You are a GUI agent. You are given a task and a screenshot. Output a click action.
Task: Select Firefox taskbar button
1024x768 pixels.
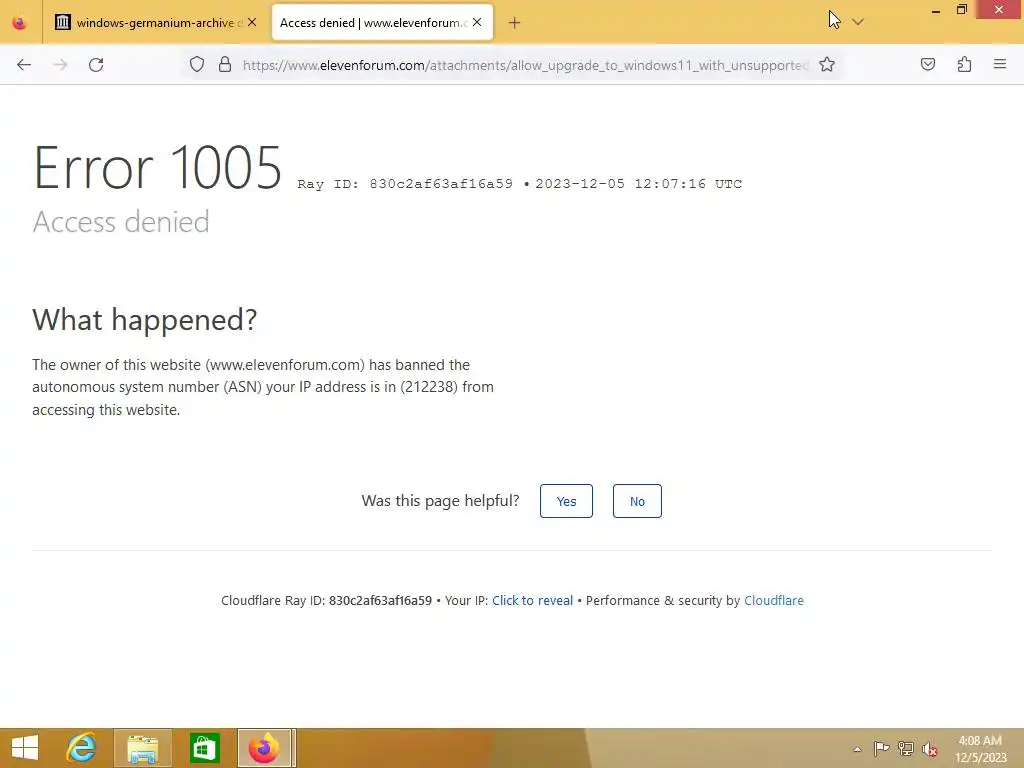(264, 748)
